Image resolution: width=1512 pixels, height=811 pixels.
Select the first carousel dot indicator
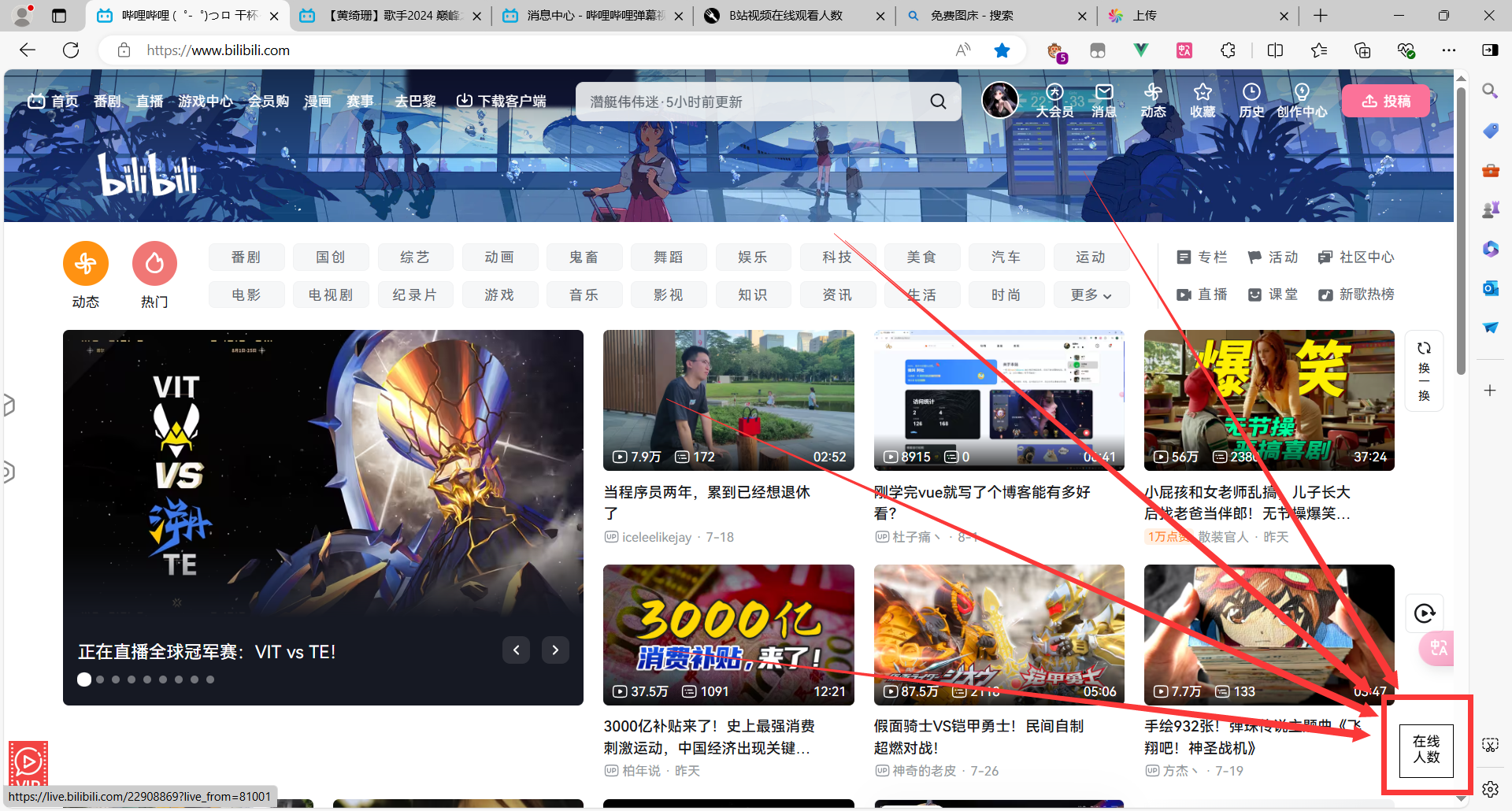(x=84, y=680)
